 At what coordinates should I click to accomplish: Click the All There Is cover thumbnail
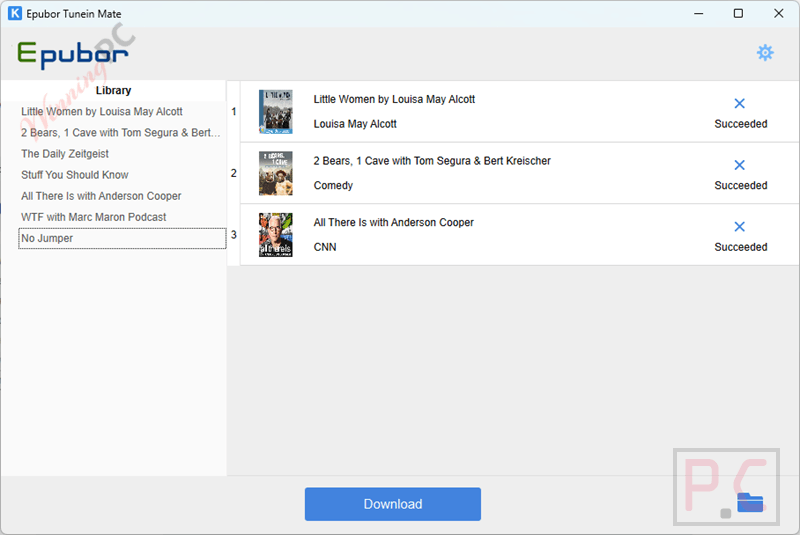click(276, 235)
